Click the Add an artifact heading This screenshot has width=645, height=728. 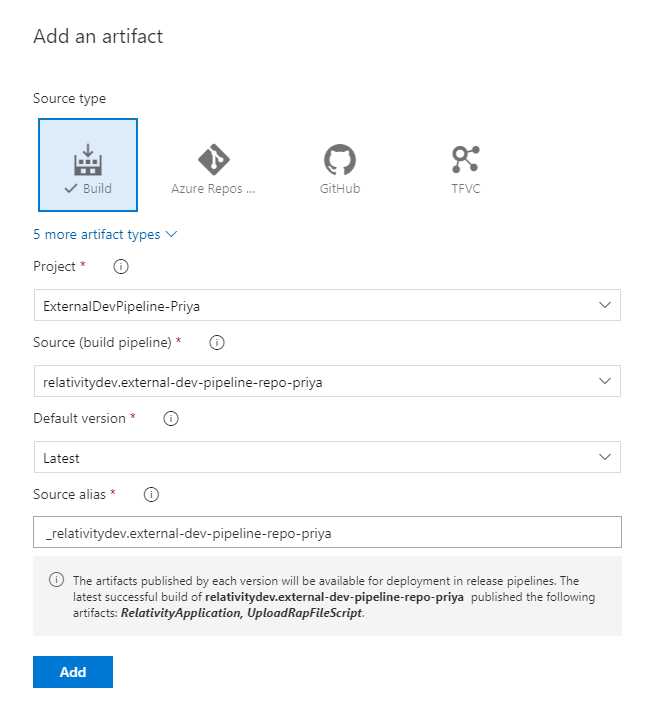[98, 36]
